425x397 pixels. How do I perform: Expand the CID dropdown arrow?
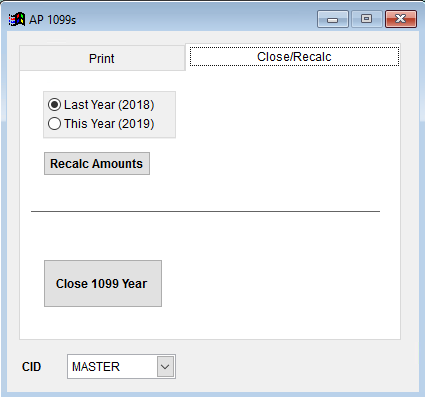(165, 367)
